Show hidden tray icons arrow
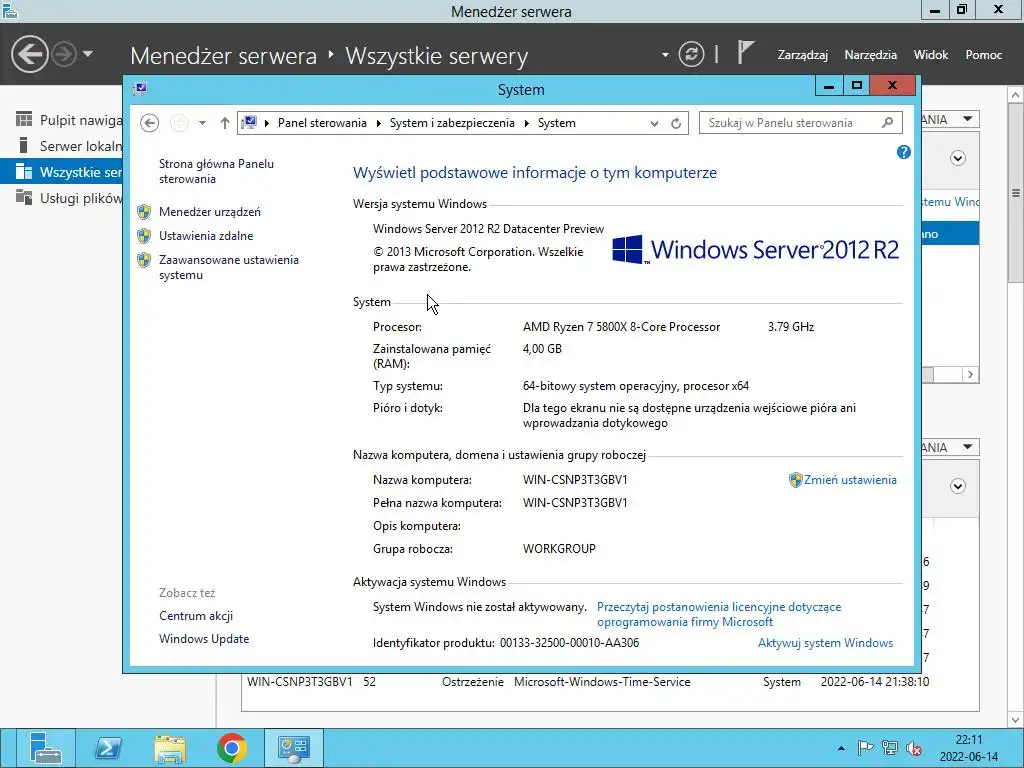This screenshot has height=768, width=1024. click(x=841, y=748)
